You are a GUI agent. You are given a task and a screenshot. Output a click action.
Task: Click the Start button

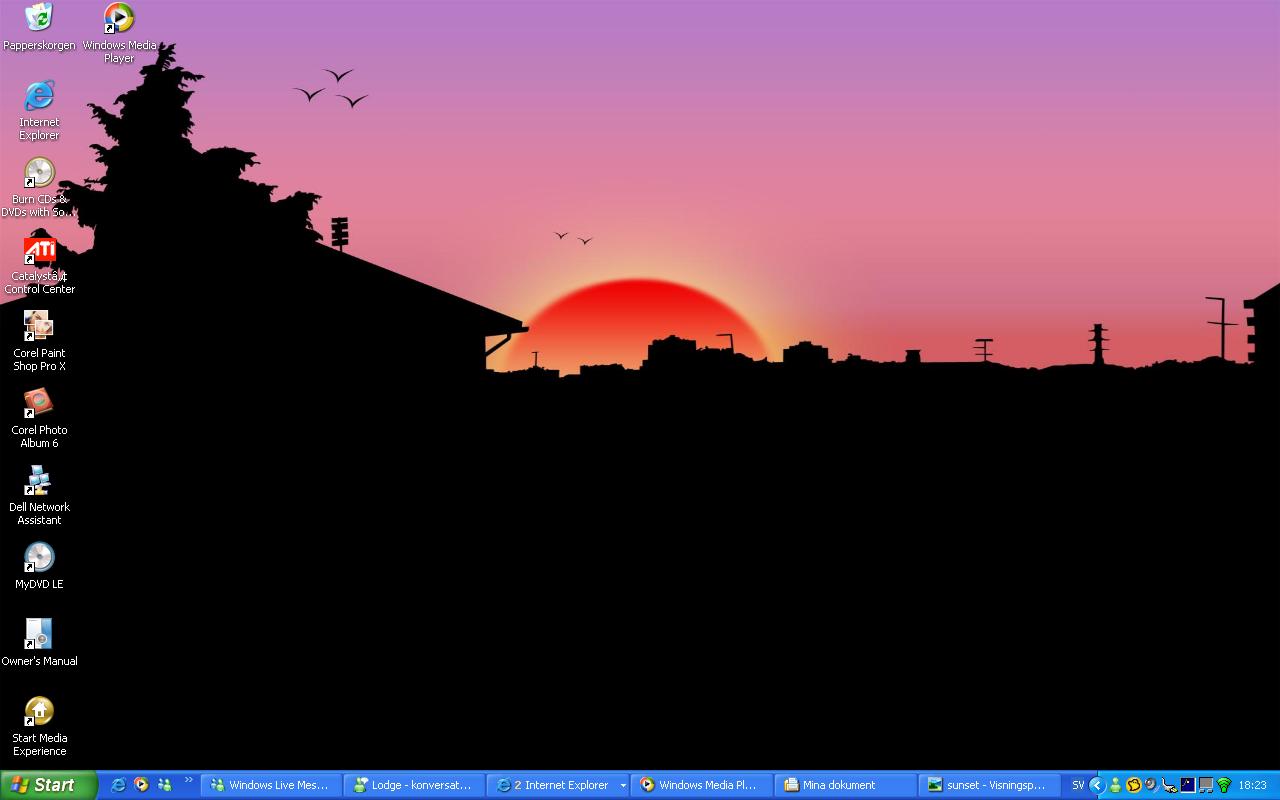pyautogui.click(x=48, y=785)
